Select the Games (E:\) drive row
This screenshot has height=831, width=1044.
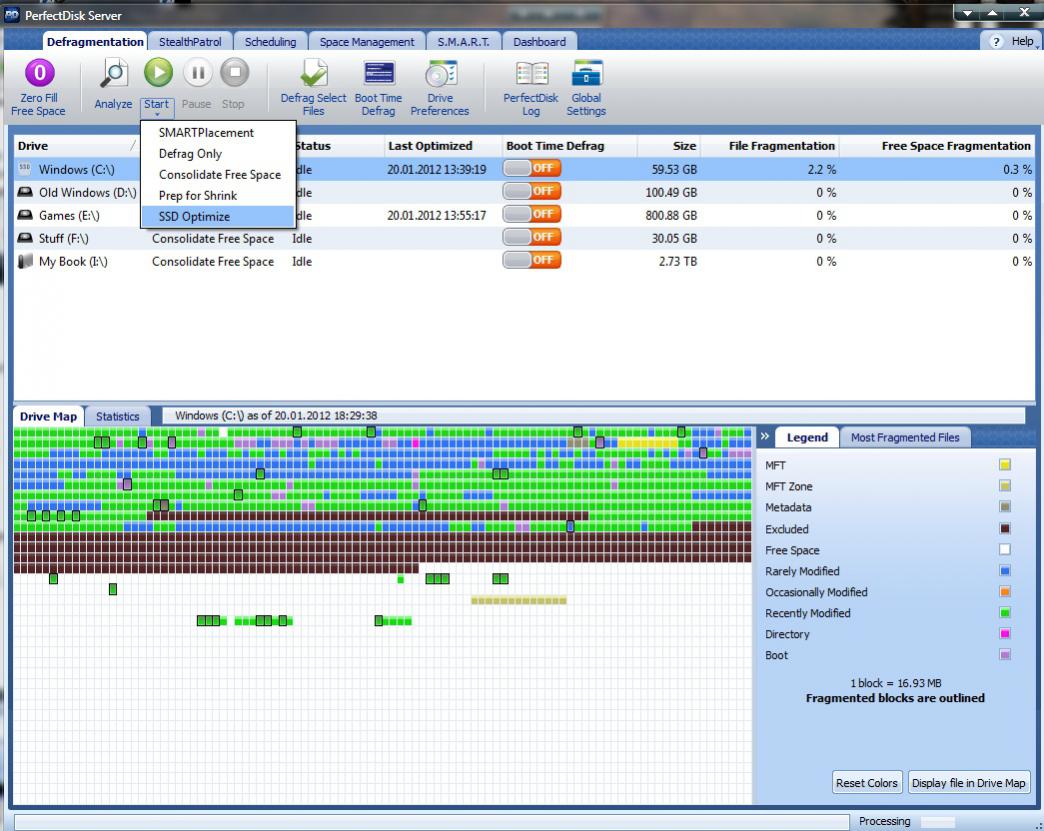pyautogui.click(x=524, y=215)
